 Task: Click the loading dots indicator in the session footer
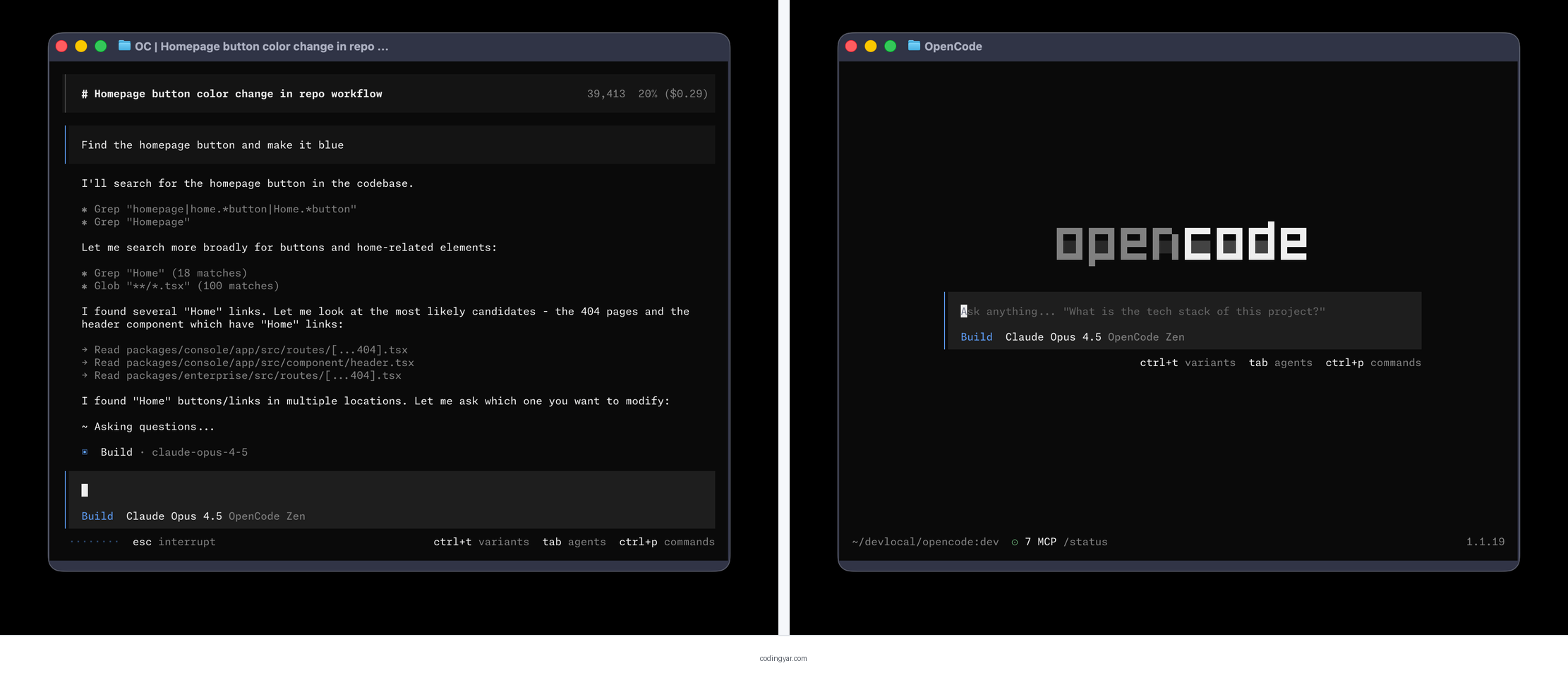pos(95,542)
